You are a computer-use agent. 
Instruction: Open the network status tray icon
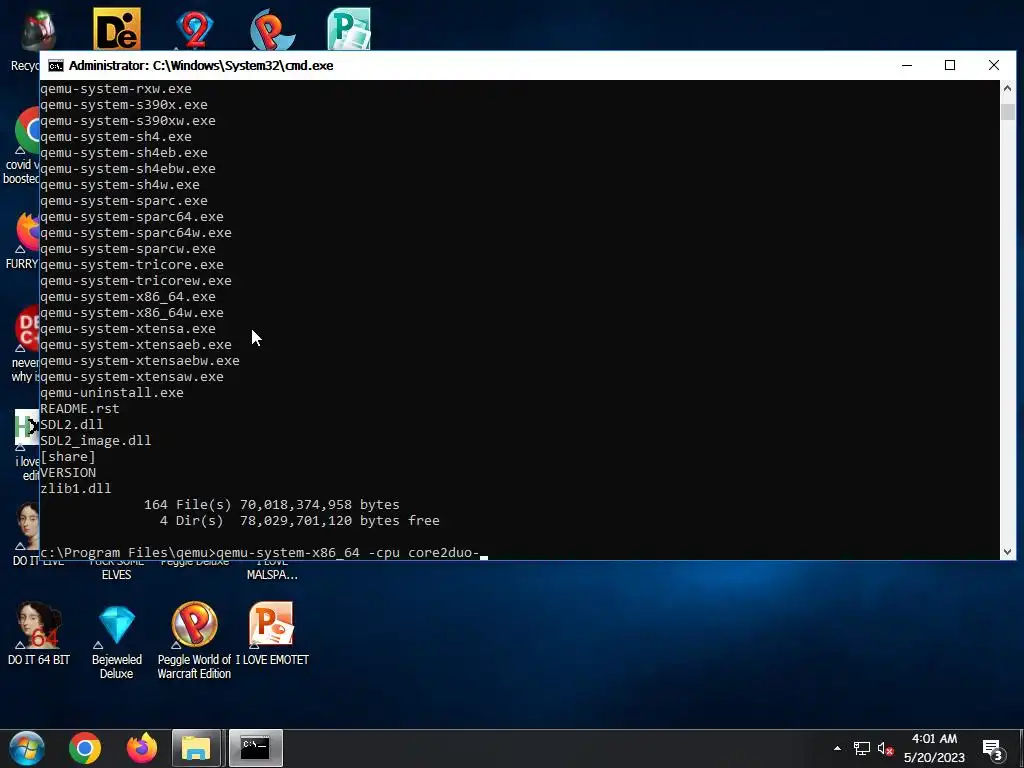coord(862,748)
